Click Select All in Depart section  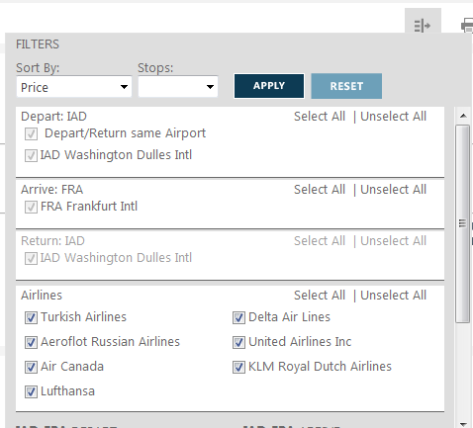tap(319, 117)
